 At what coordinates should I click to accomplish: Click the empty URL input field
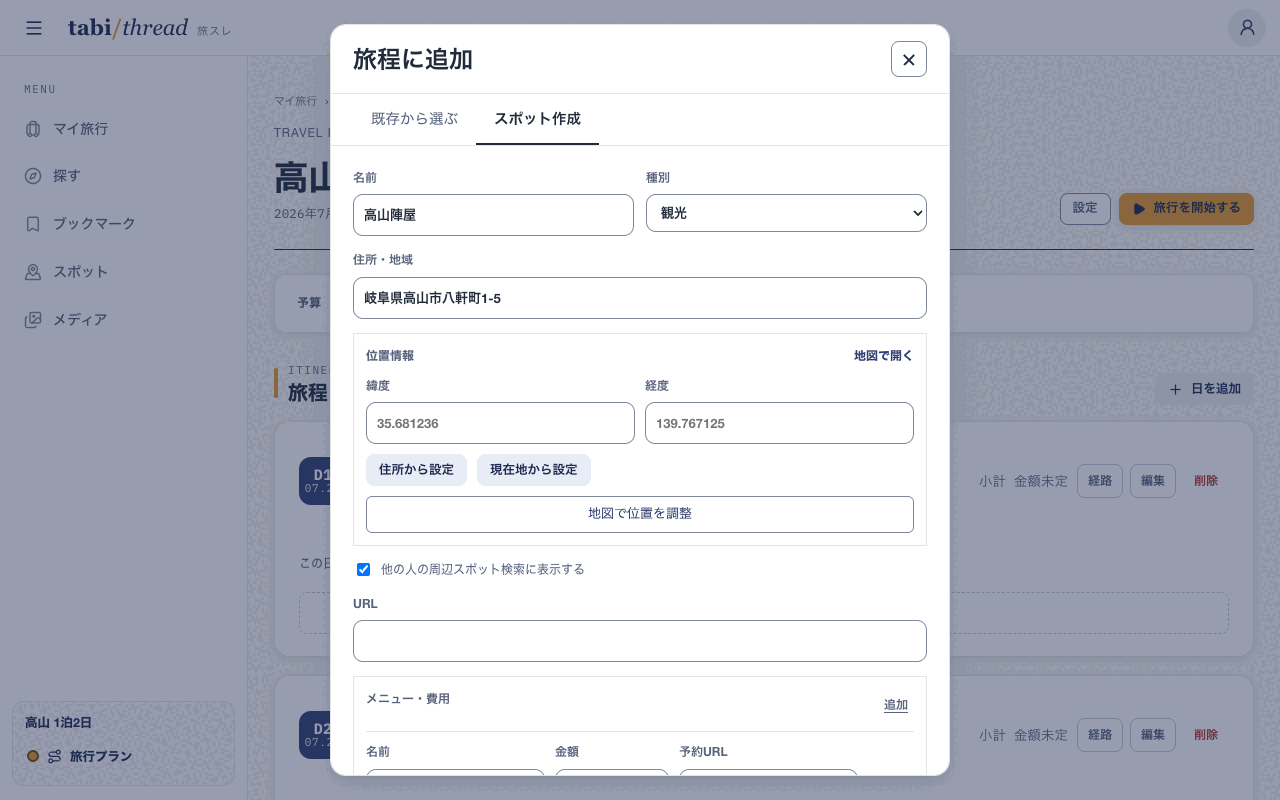pyautogui.click(x=640, y=641)
